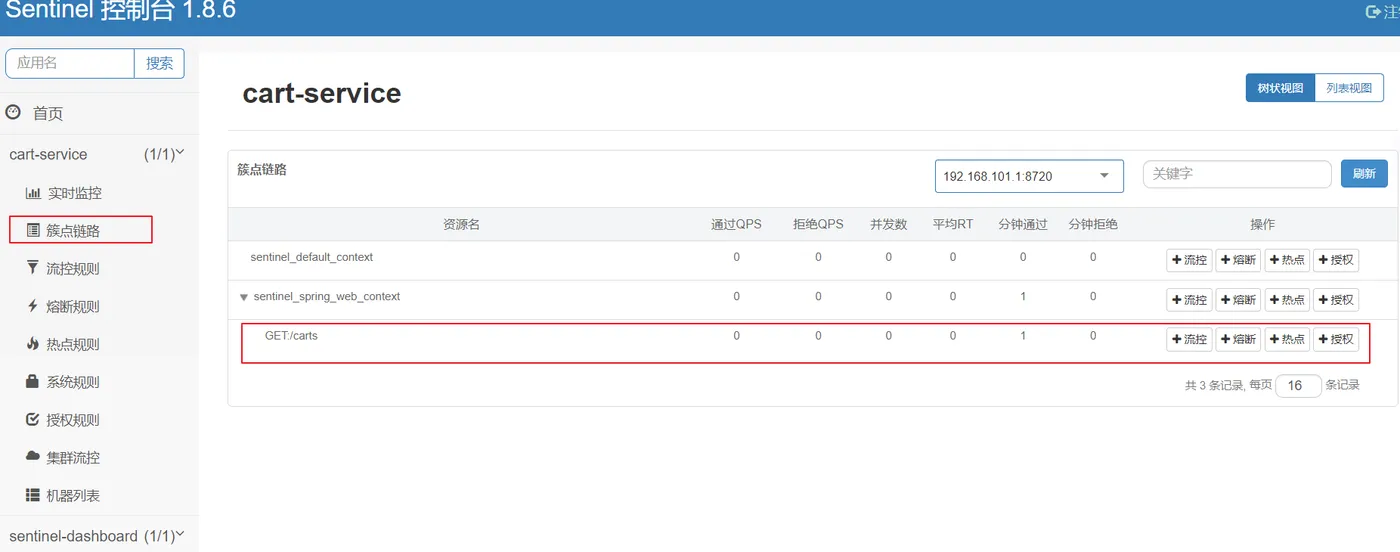Focus the 关键字 keyword field
The height and width of the screenshot is (552, 1400).
coord(1237,174)
